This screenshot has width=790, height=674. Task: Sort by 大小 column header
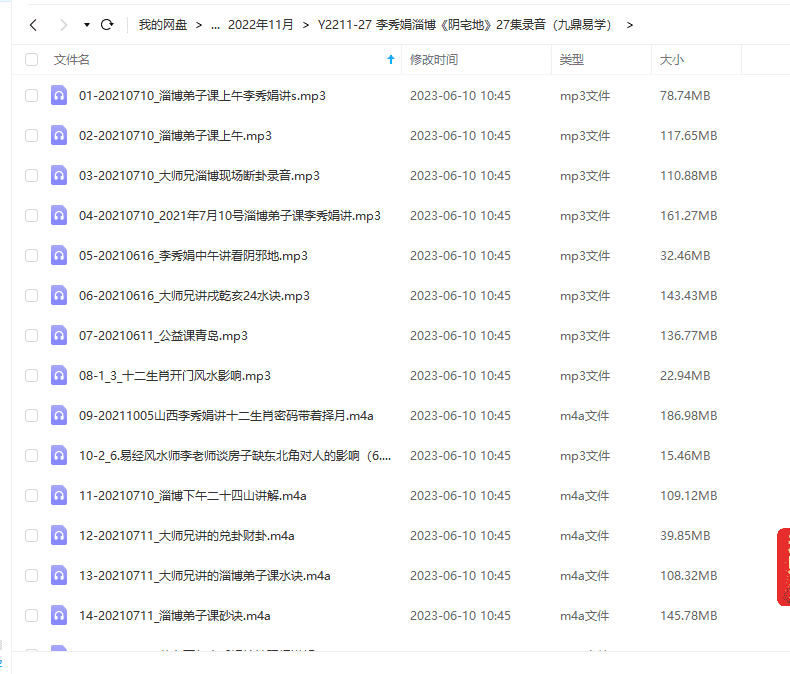pos(672,60)
